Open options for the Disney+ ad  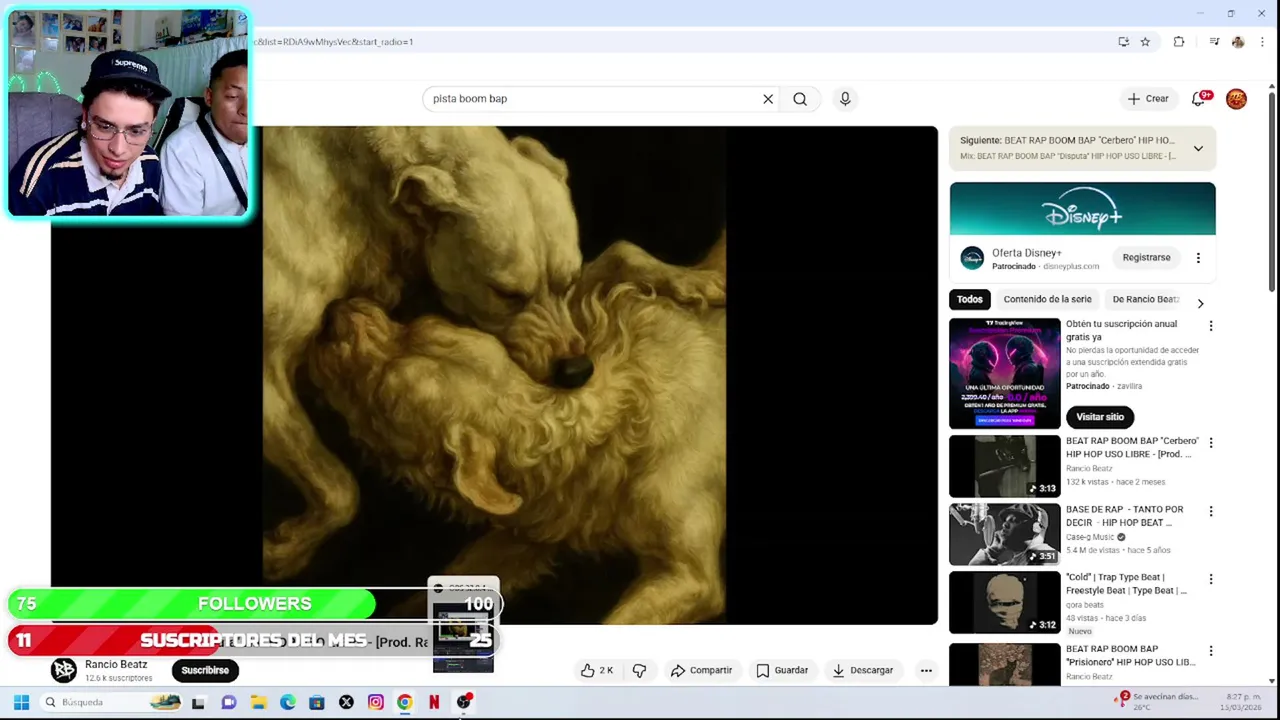click(1198, 258)
